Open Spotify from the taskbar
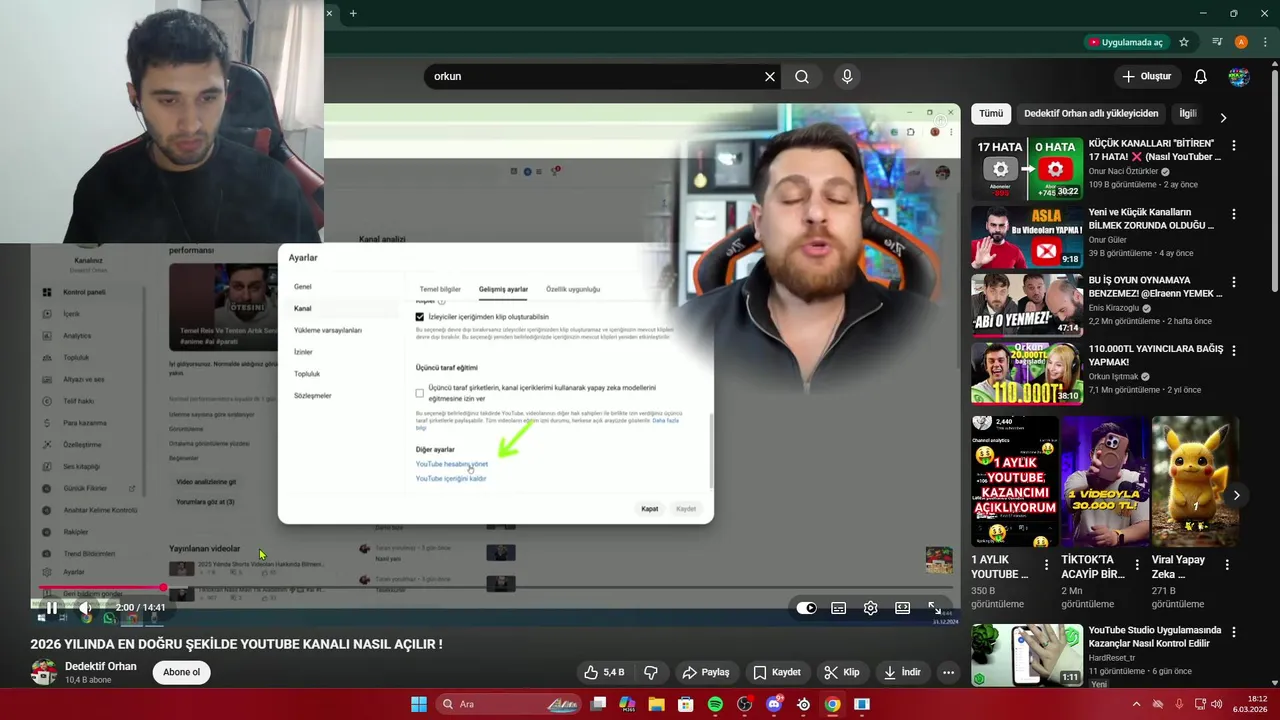1280x720 pixels. 715,704
